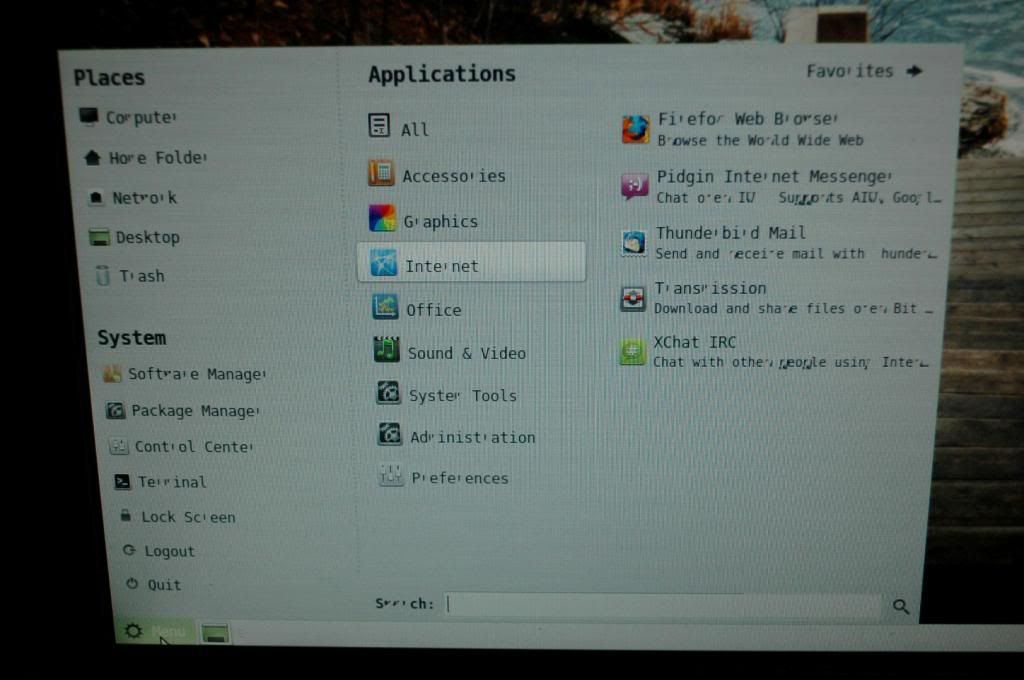Open Thunderbird Mail icon

pyautogui.click(x=633, y=243)
